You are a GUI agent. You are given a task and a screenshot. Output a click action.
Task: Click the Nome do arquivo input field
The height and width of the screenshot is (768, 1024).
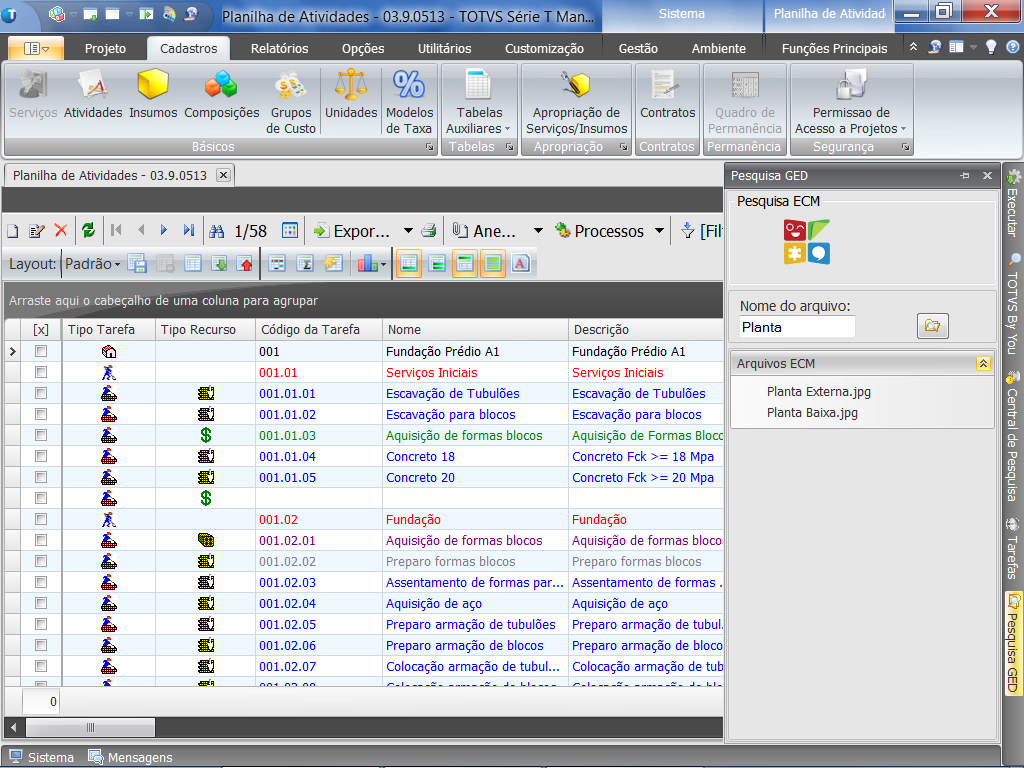[796, 327]
